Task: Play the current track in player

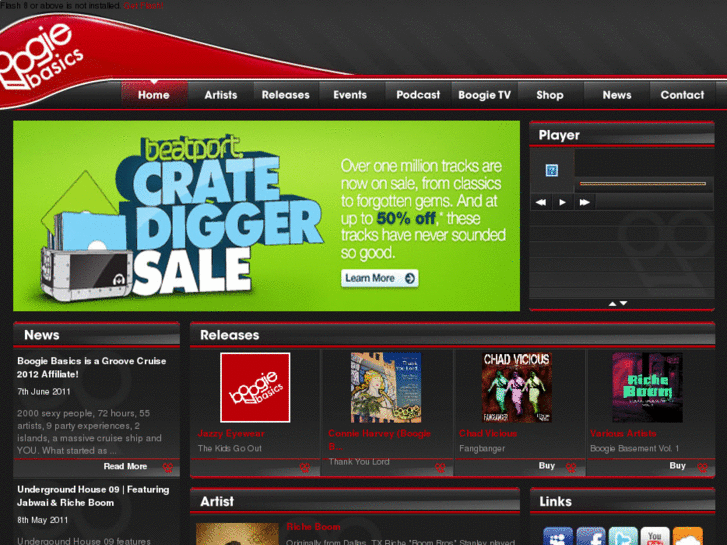Action: (562, 202)
